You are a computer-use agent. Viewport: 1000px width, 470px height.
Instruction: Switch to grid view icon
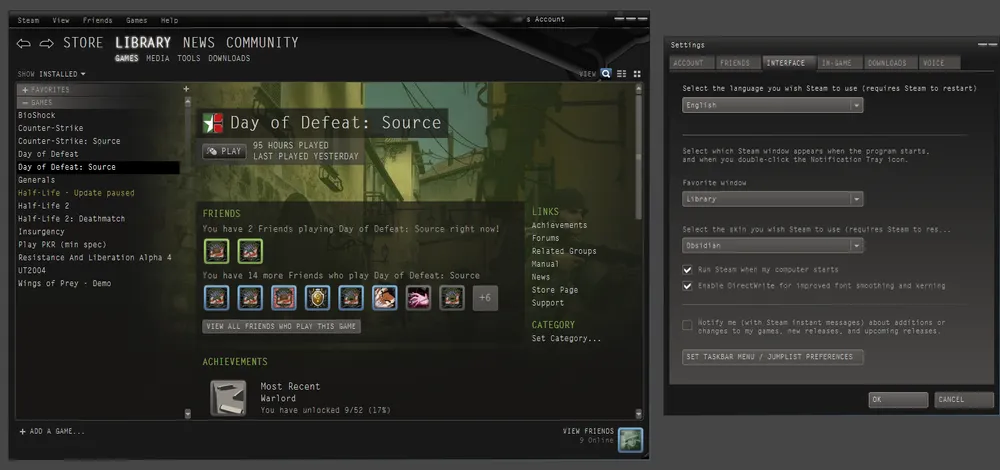(636, 74)
